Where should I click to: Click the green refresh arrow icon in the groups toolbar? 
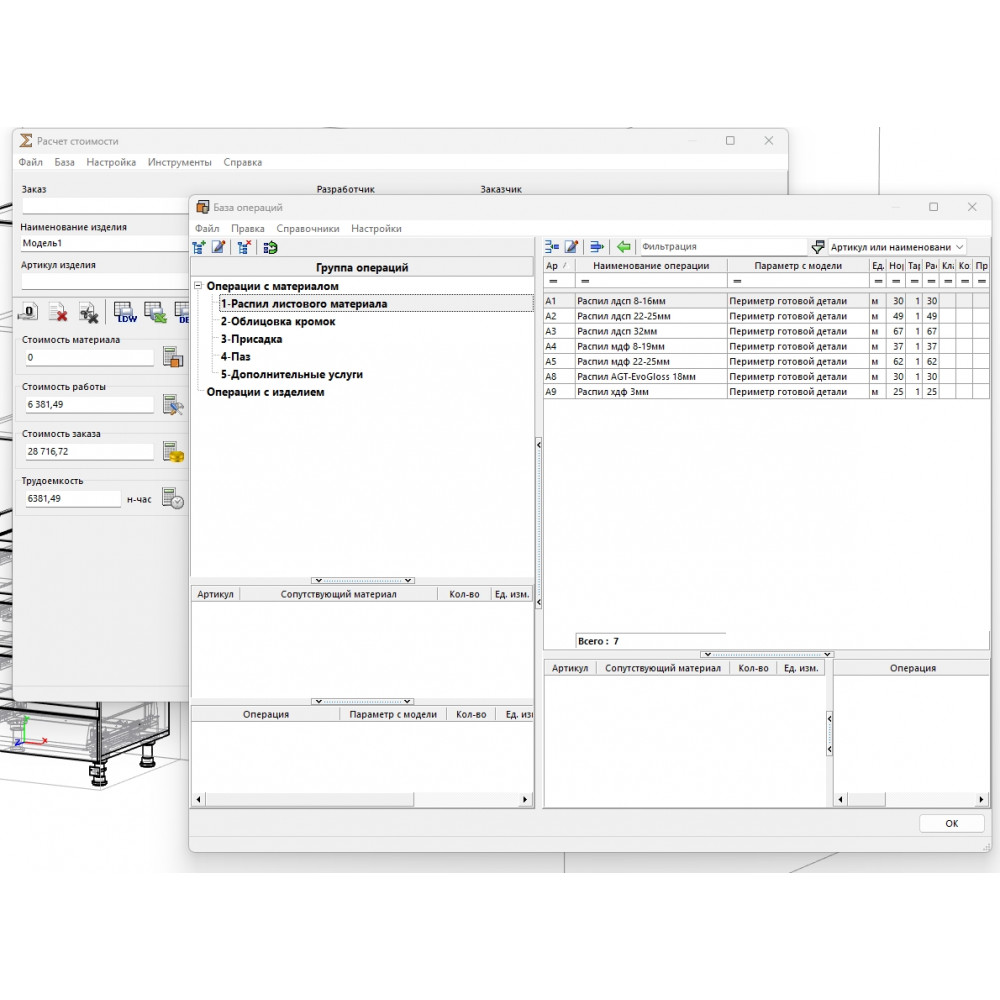(x=270, y=247)
